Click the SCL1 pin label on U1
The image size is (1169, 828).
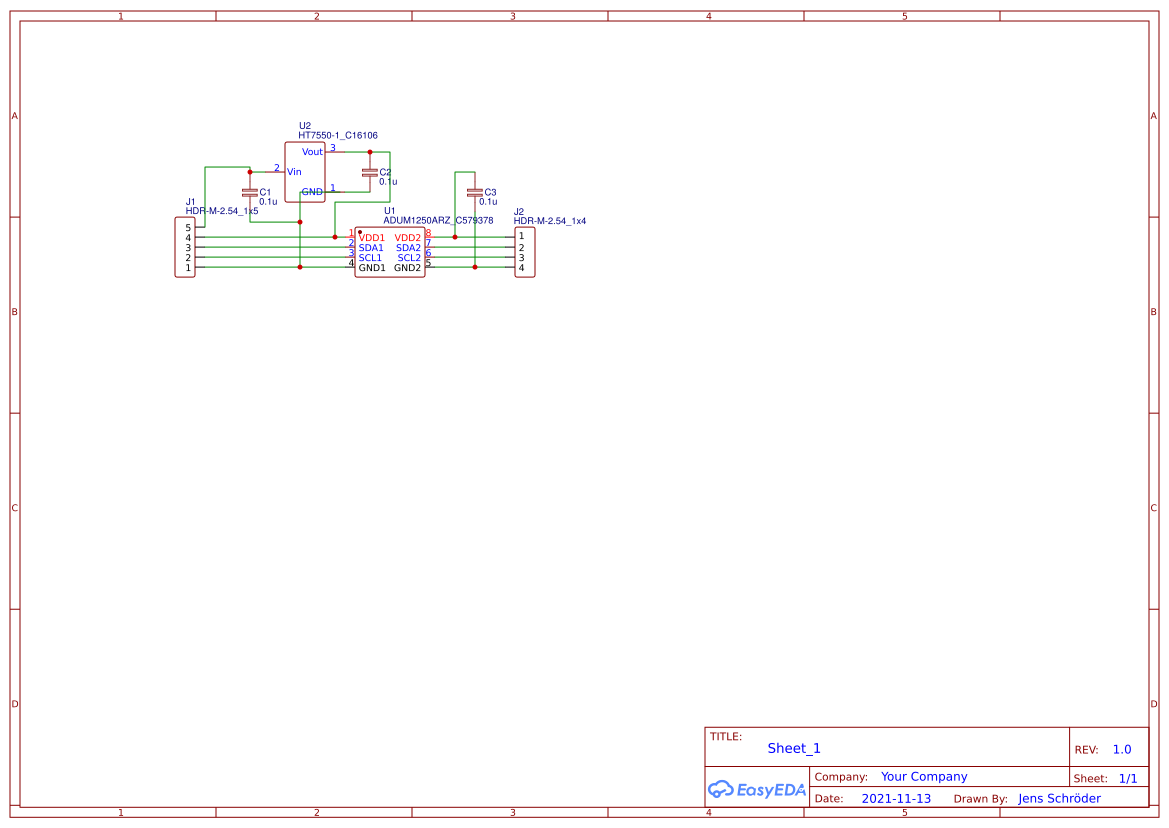click(371, 257)
